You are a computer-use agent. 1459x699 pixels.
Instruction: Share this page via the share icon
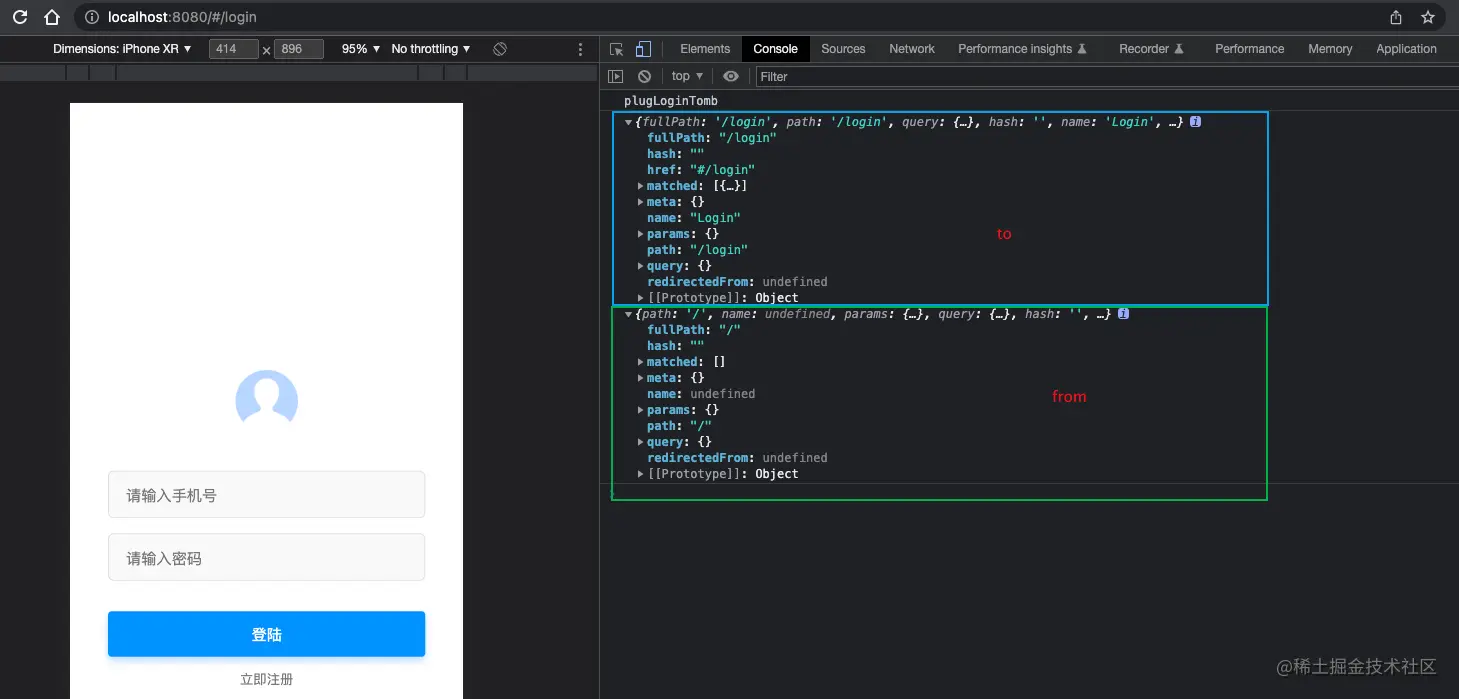click(x=1396, y=17)
